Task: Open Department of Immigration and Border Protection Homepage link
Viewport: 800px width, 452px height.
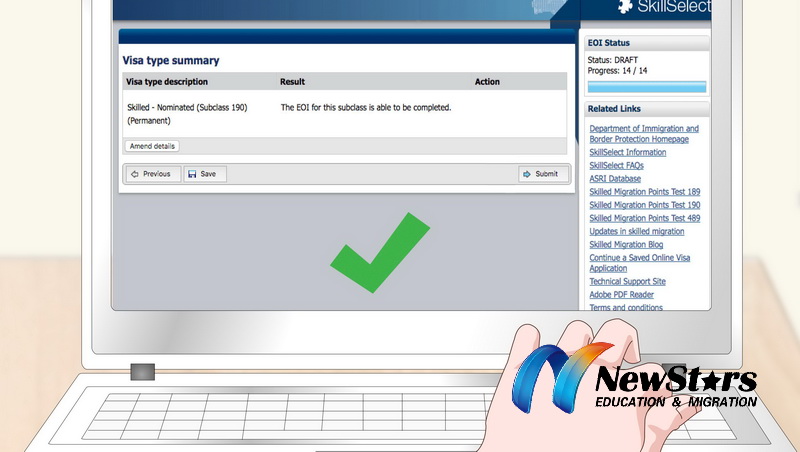Action: 644,134
